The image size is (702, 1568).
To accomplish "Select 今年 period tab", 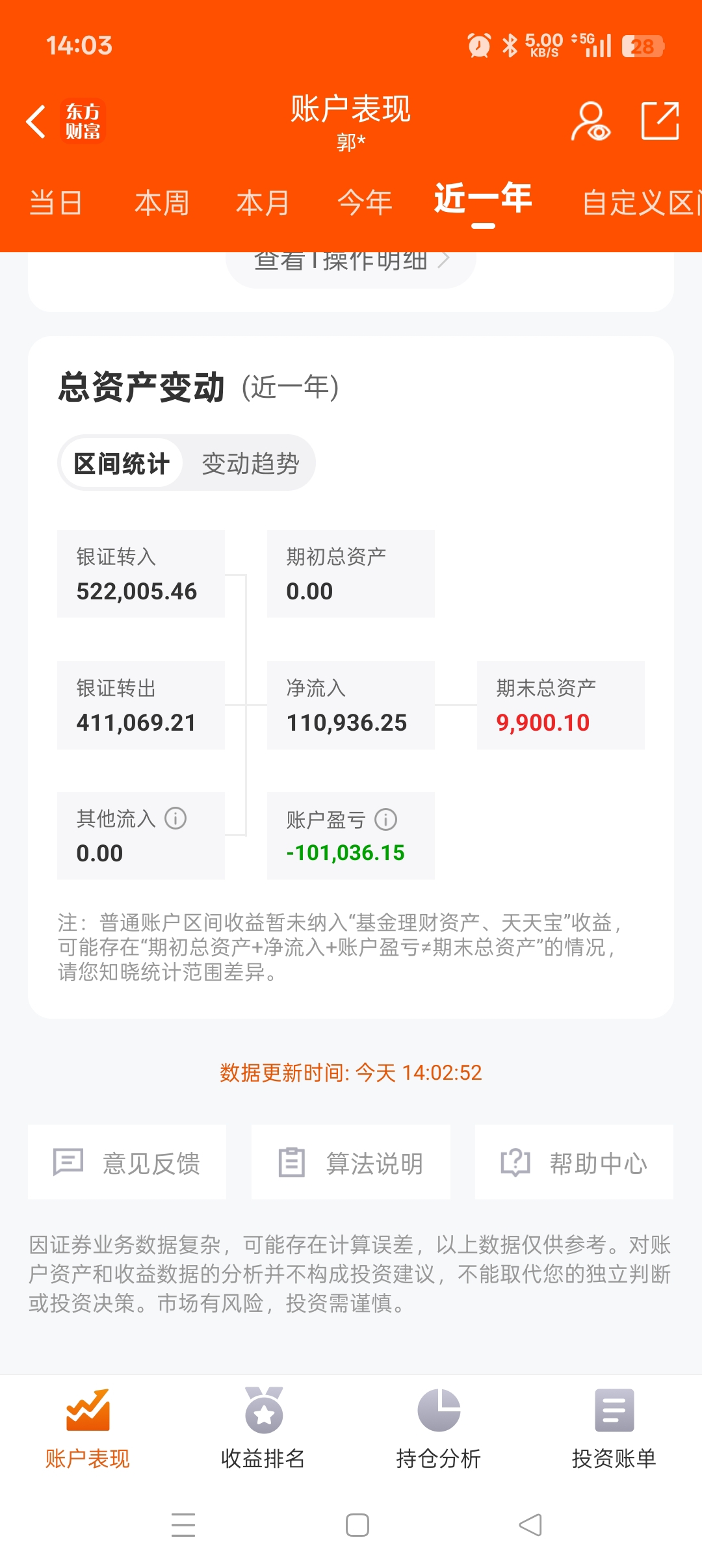I will click(x=365, y=203).
